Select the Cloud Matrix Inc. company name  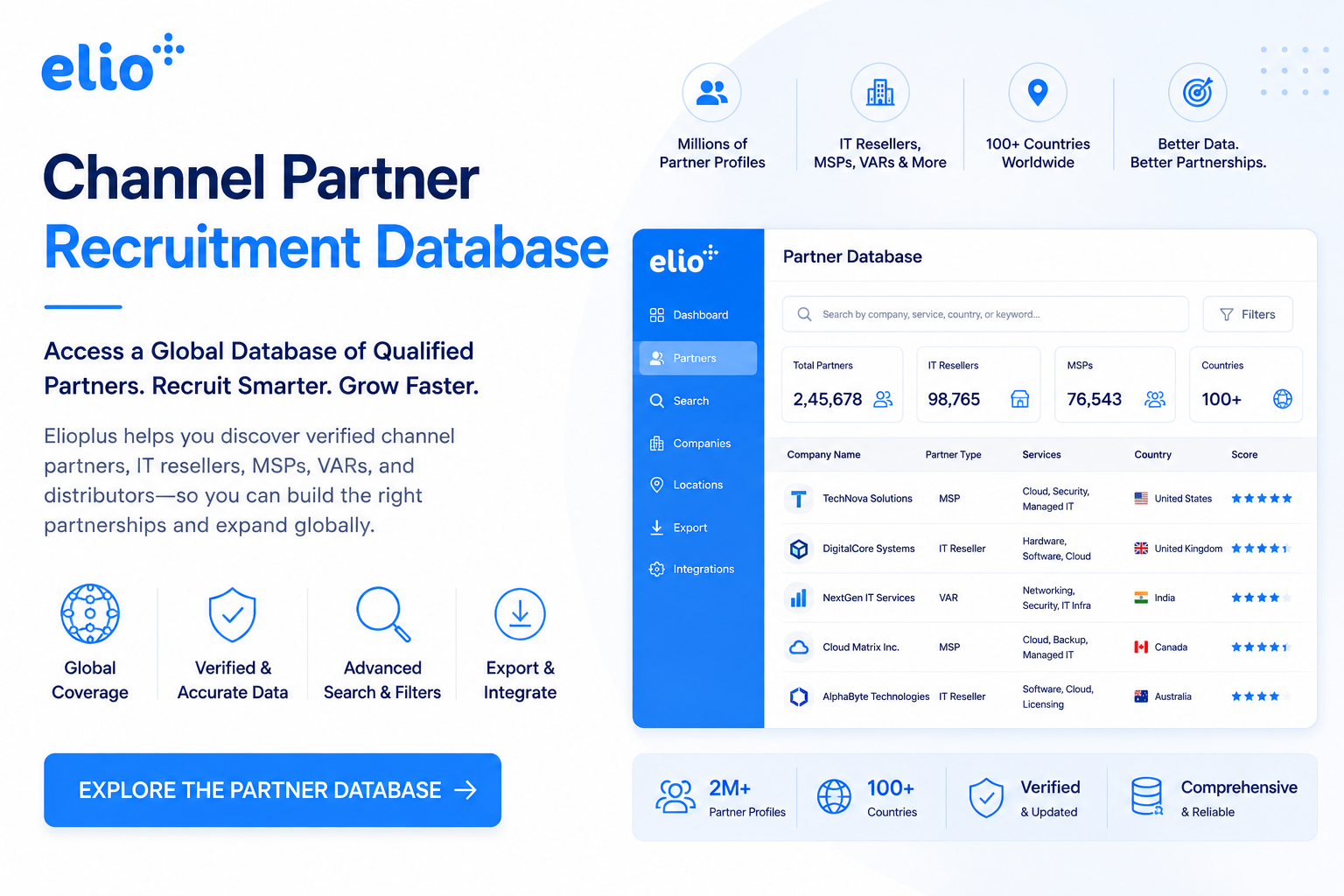(x=861, y=647)
